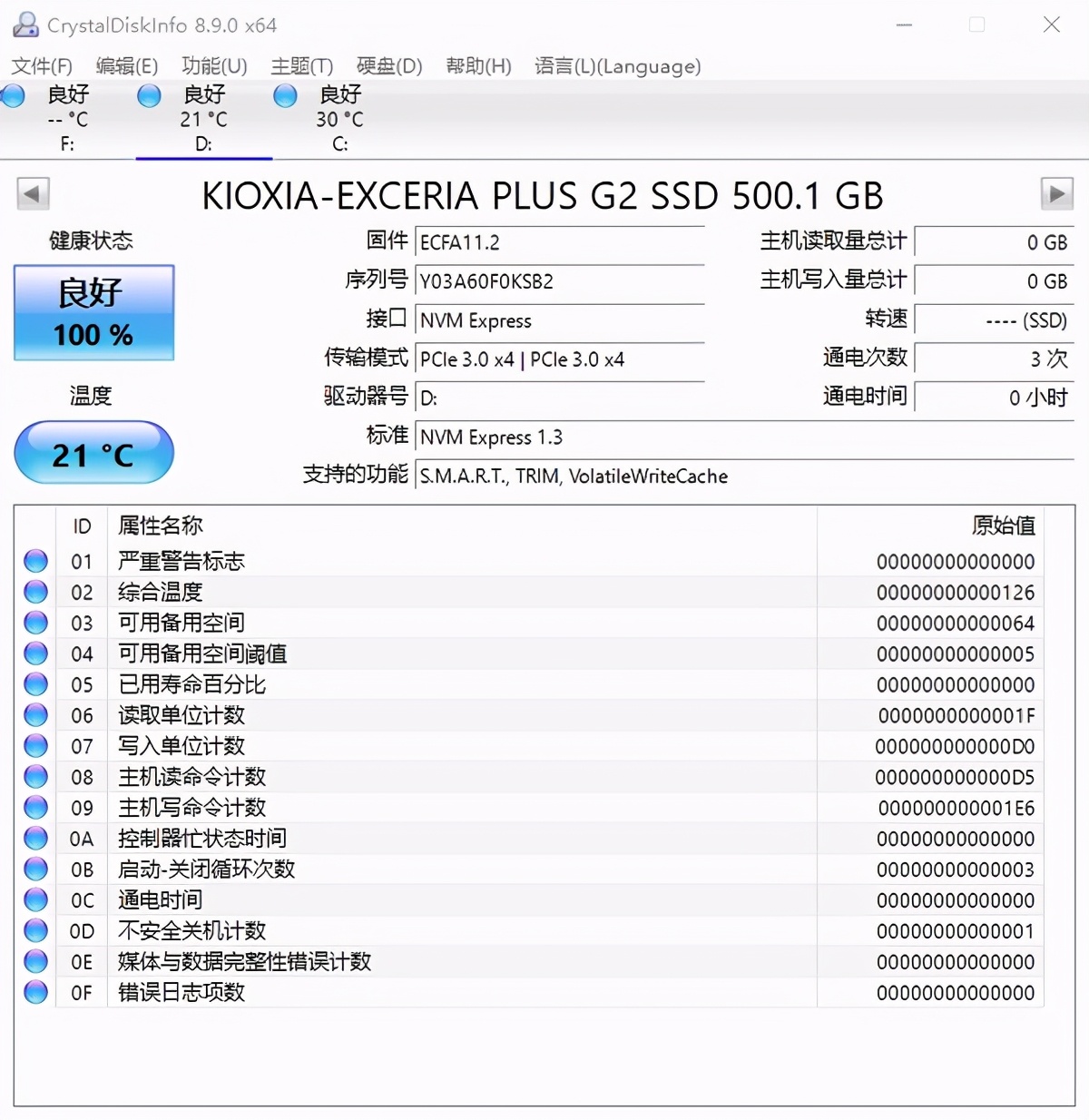Viewport: 1089px width, 1120px height.
Task: Open the 文件(F) menu
Action: point(42,66)
